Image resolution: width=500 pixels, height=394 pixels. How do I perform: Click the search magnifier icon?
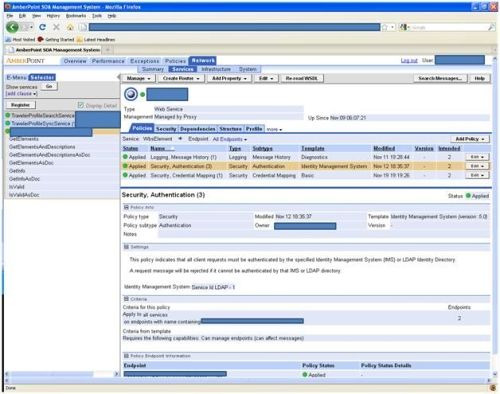tap(491, 27)
